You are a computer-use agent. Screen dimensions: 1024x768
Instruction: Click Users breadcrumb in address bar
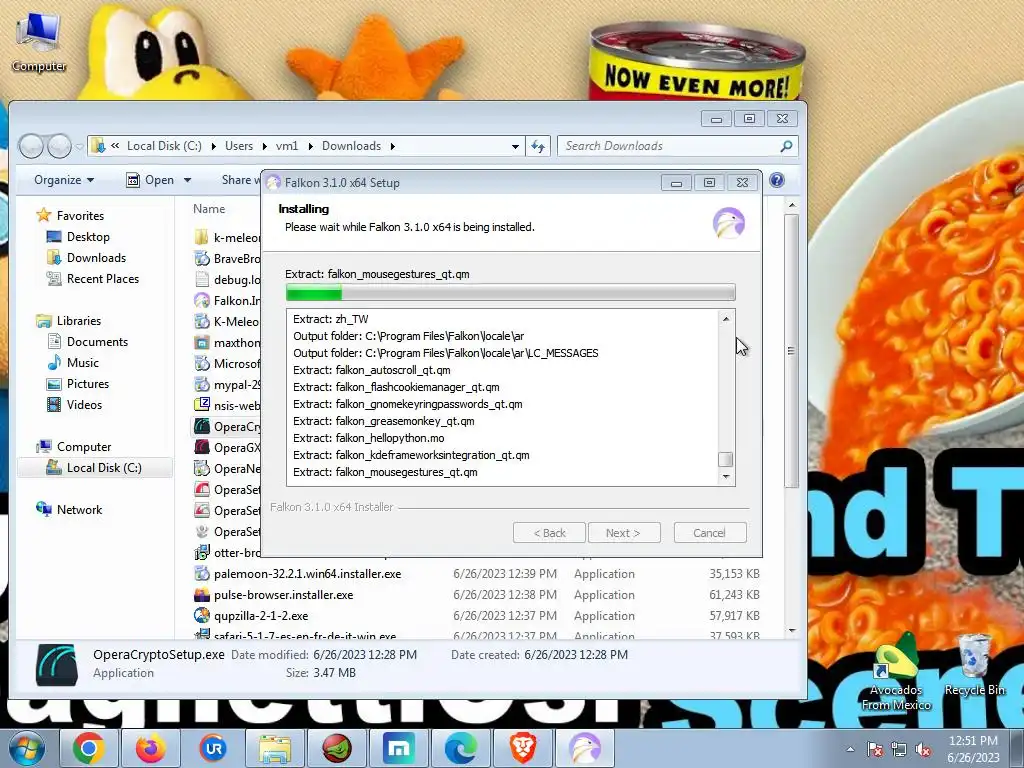coord(239,146)
